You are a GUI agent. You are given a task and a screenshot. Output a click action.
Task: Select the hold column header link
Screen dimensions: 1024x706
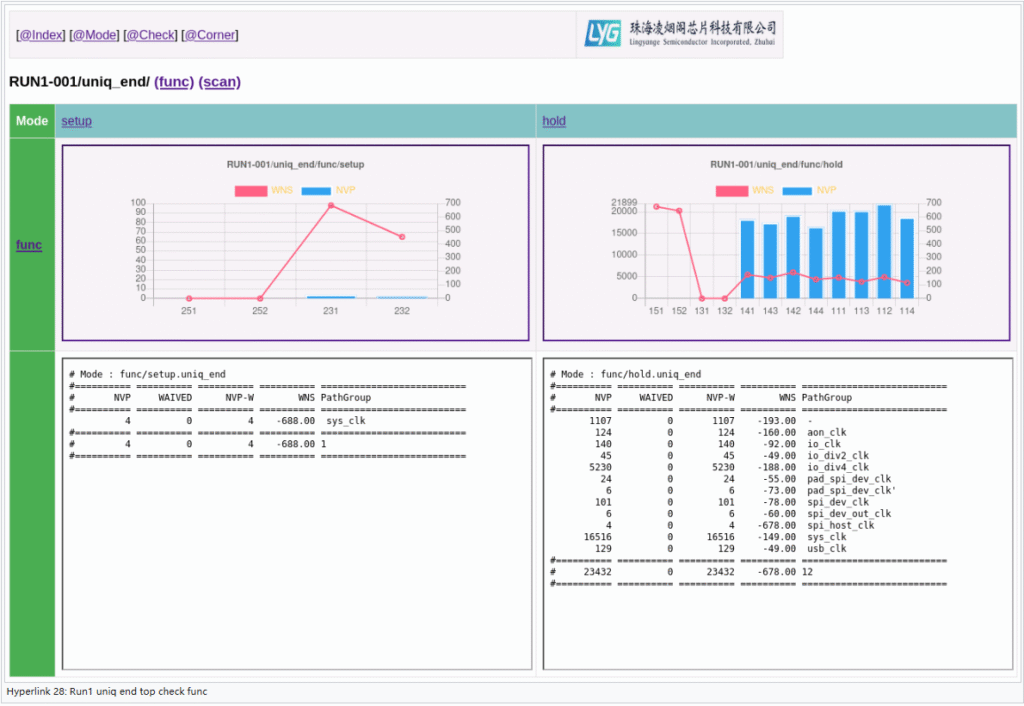click(553, 121)
